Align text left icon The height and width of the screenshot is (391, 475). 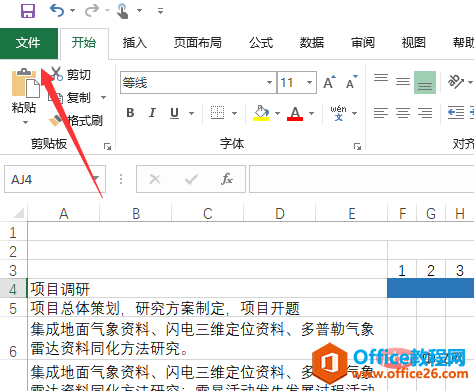pos(381,113)
